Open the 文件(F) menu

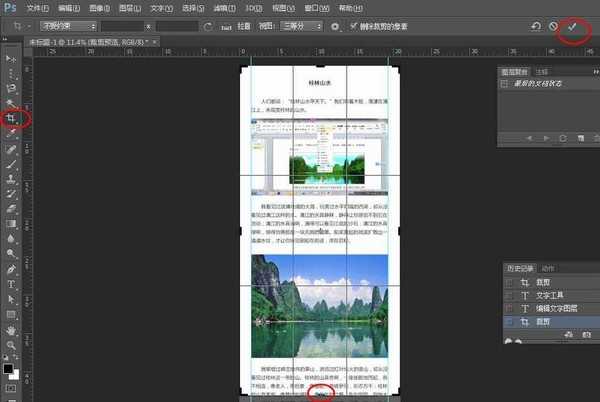(x=36, y=7)
